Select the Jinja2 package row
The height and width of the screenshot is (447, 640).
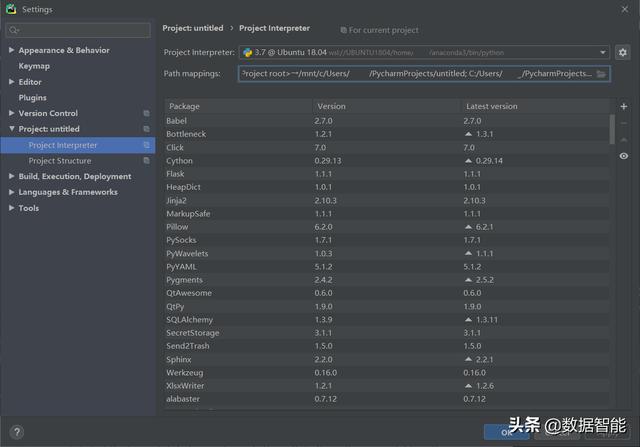pos(387,200)
